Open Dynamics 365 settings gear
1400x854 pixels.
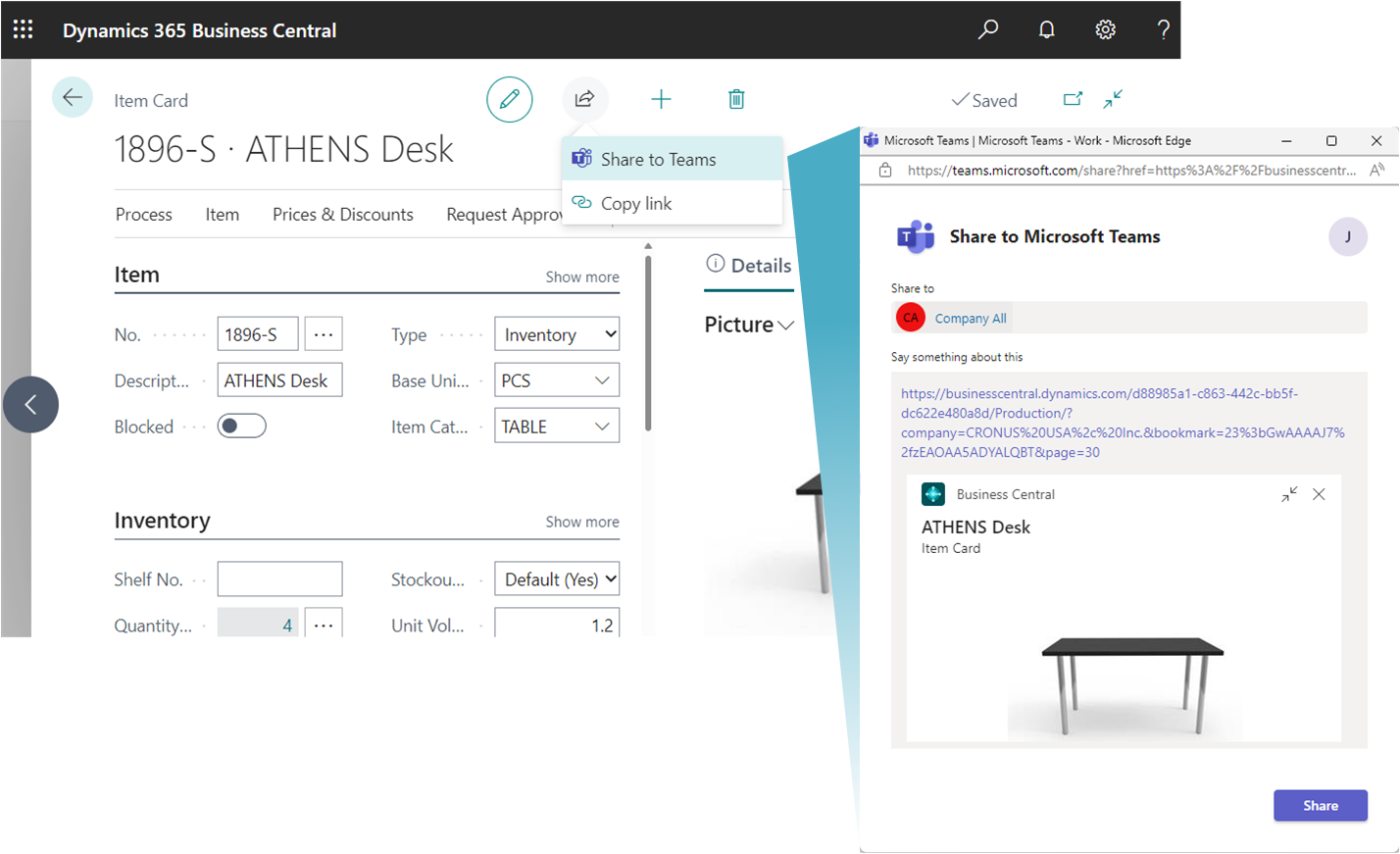pyautogui.click(x=1105, y=29)
